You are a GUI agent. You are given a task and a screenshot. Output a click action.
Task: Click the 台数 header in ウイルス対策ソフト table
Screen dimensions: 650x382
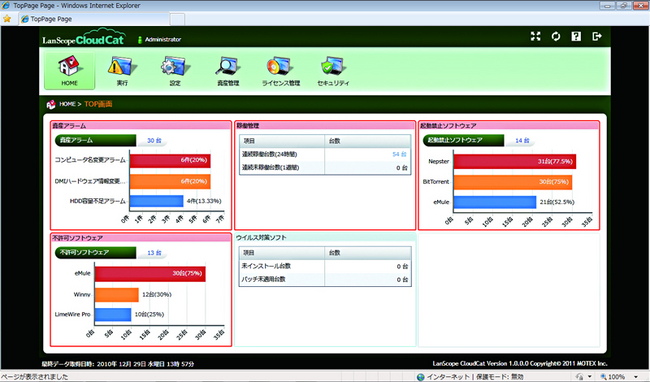tap(334, 253)
